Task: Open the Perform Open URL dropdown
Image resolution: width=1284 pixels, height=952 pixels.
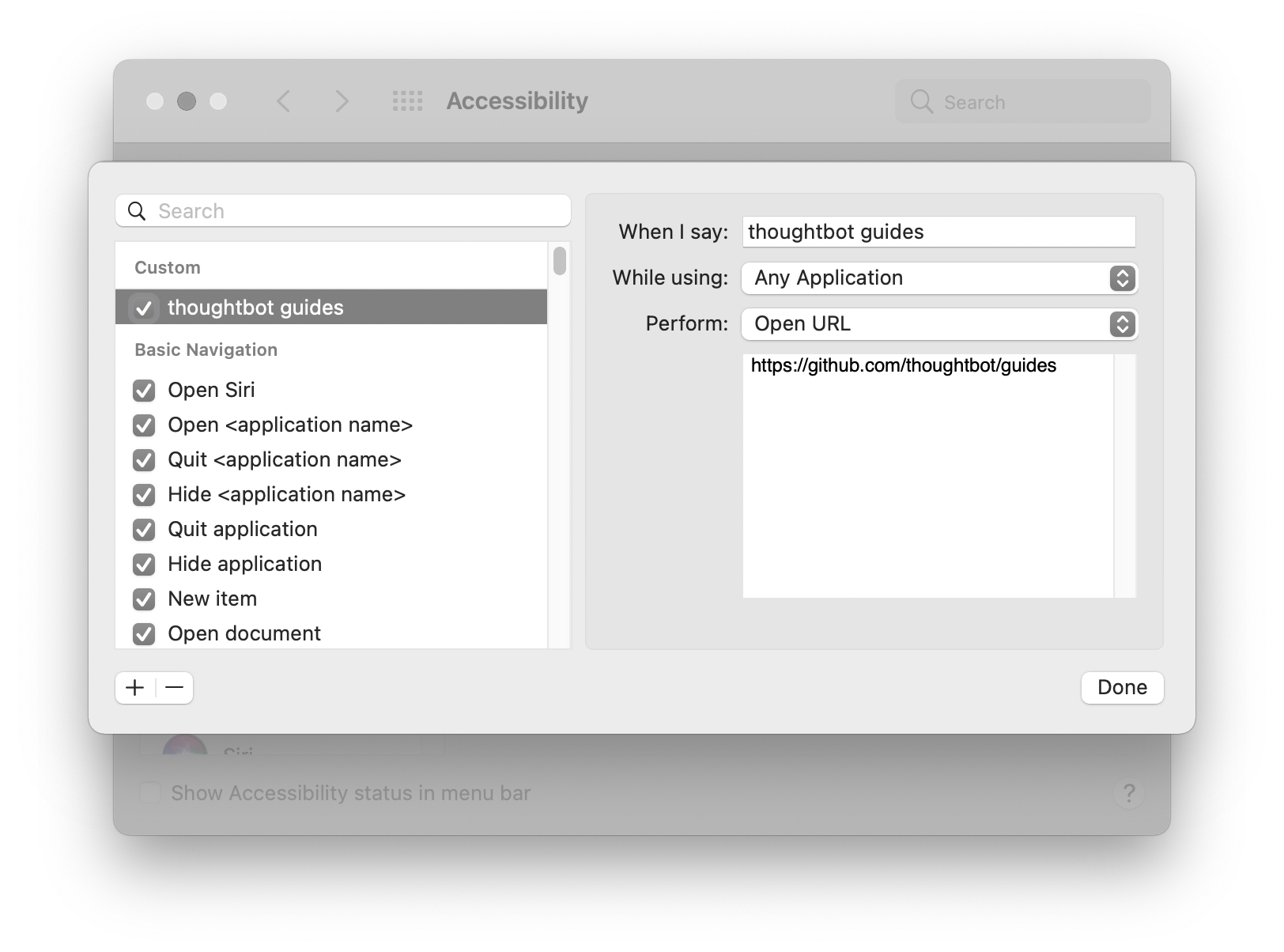Action: (939, 324)
